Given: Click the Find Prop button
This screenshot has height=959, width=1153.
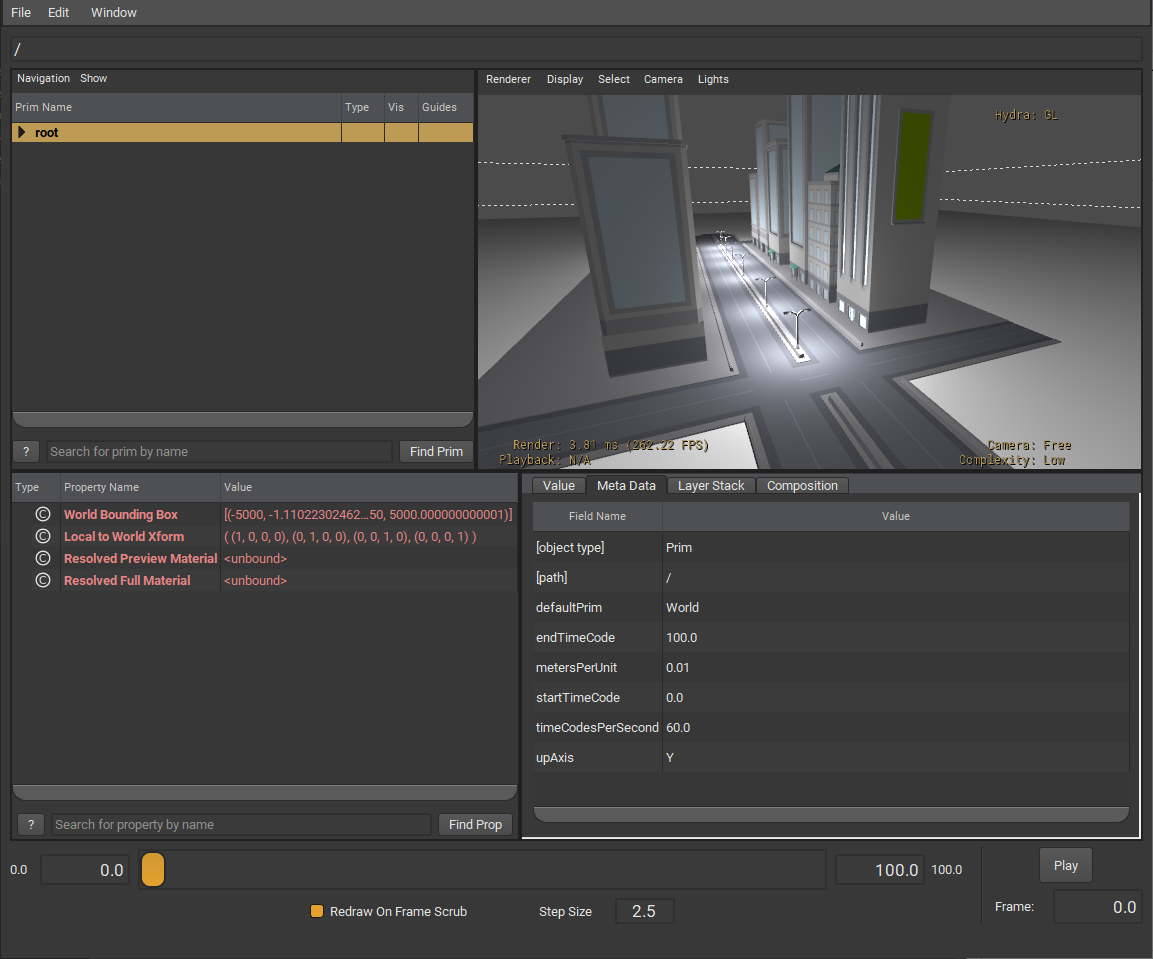Looking at the screenshot, I should [475, 824].
